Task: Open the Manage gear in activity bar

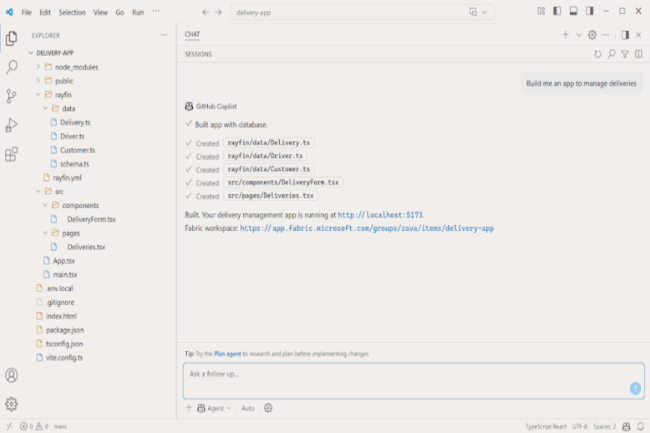Action: click(12, 404)
